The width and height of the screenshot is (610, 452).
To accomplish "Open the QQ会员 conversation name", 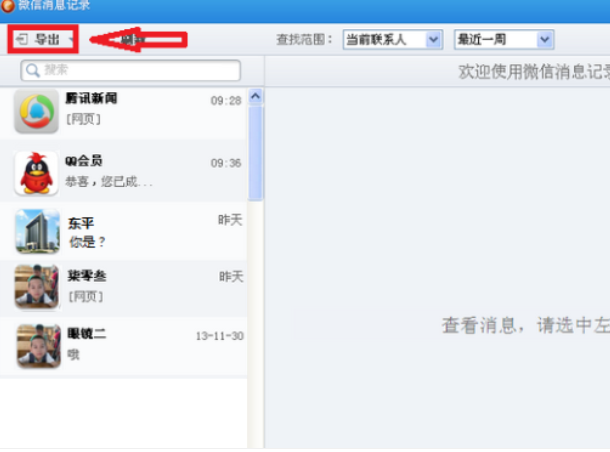I will pos(84,161).
